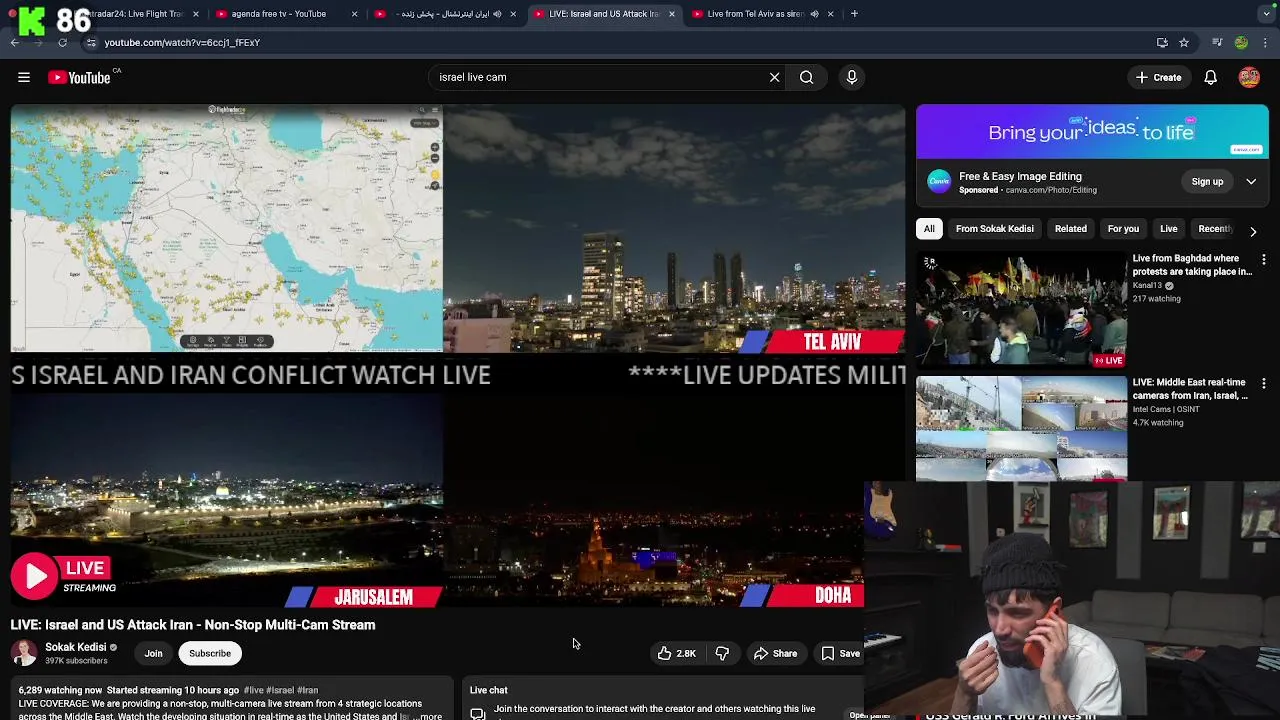Open the browser profile avatar
Image resolution: width=1280 pixels, height=720 pixels.
(1241, 42)
